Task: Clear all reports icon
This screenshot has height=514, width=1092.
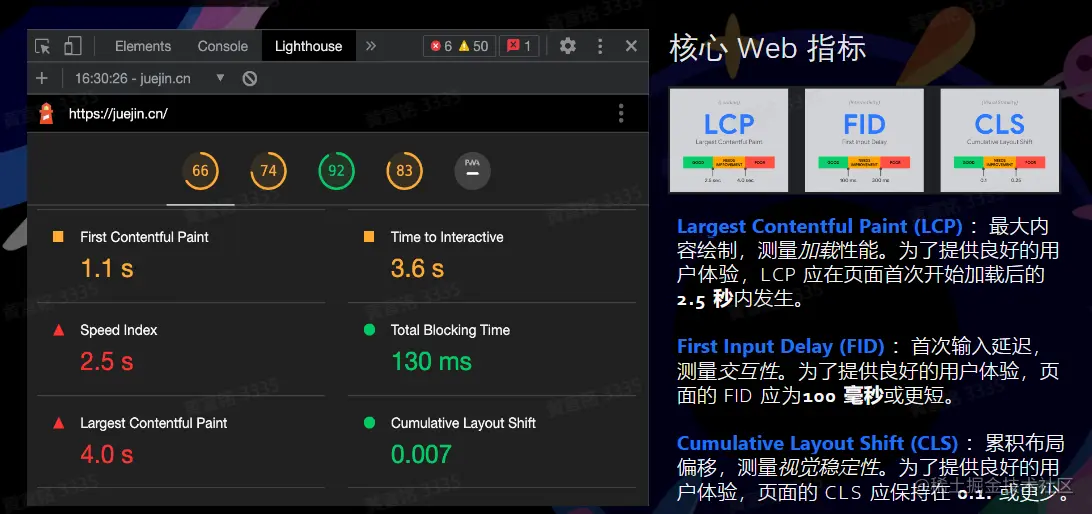Action: (x=250, y=79)
